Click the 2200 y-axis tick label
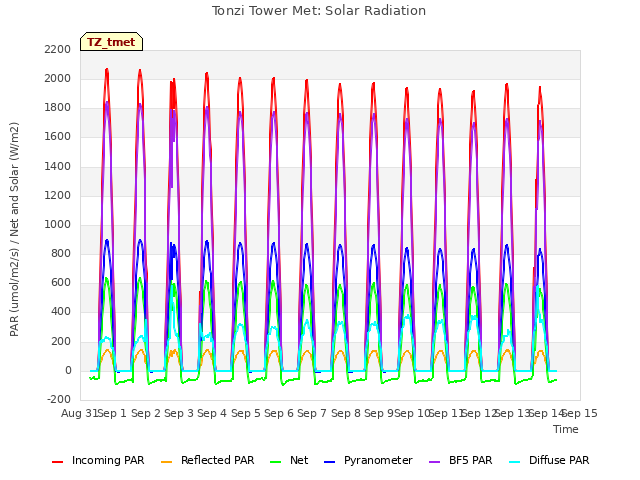The height and width of the screenshot is (480, 640). click(x=58, y=49)
